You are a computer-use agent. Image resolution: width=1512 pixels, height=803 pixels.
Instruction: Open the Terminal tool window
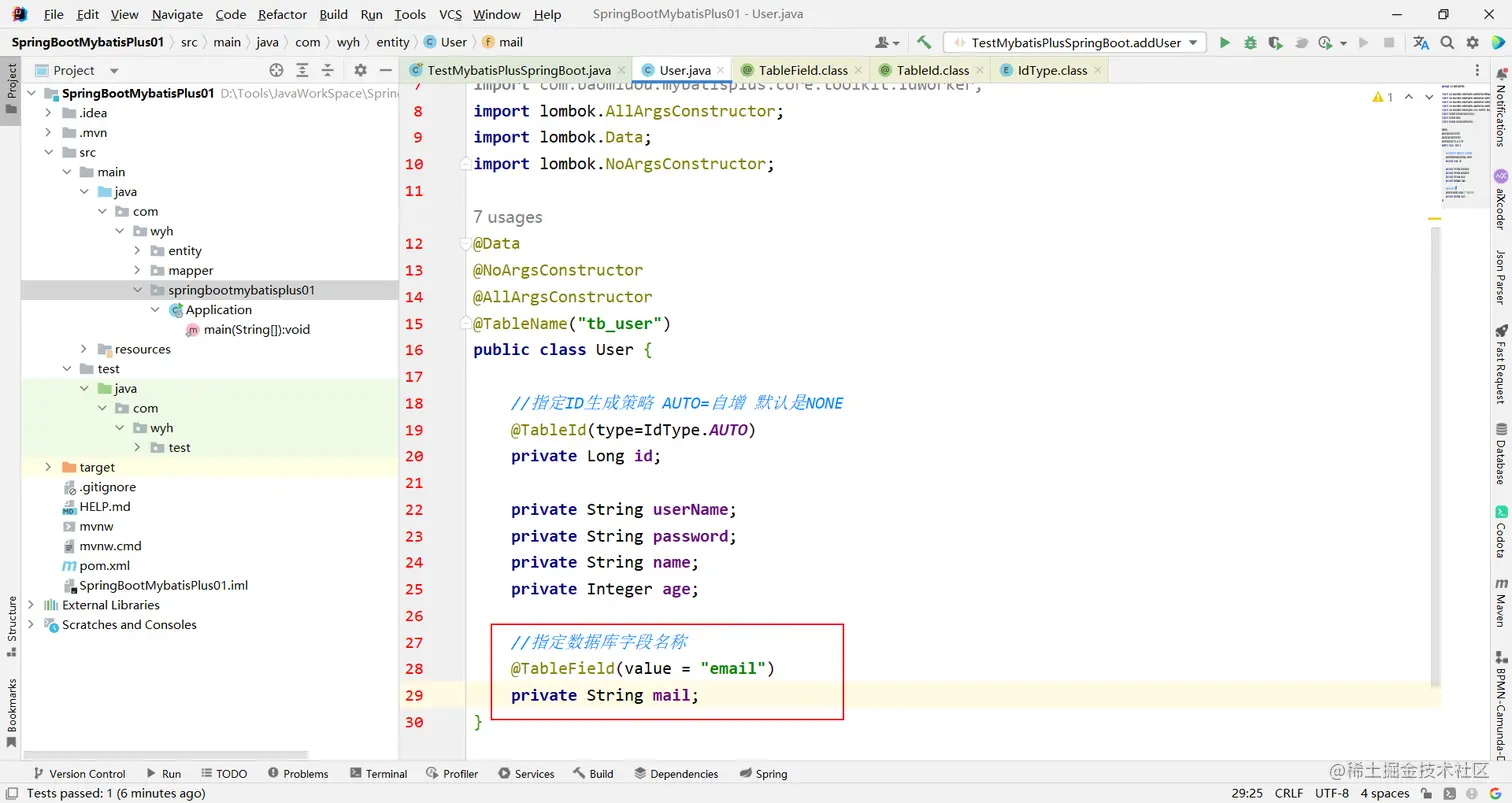click(378, 773)
